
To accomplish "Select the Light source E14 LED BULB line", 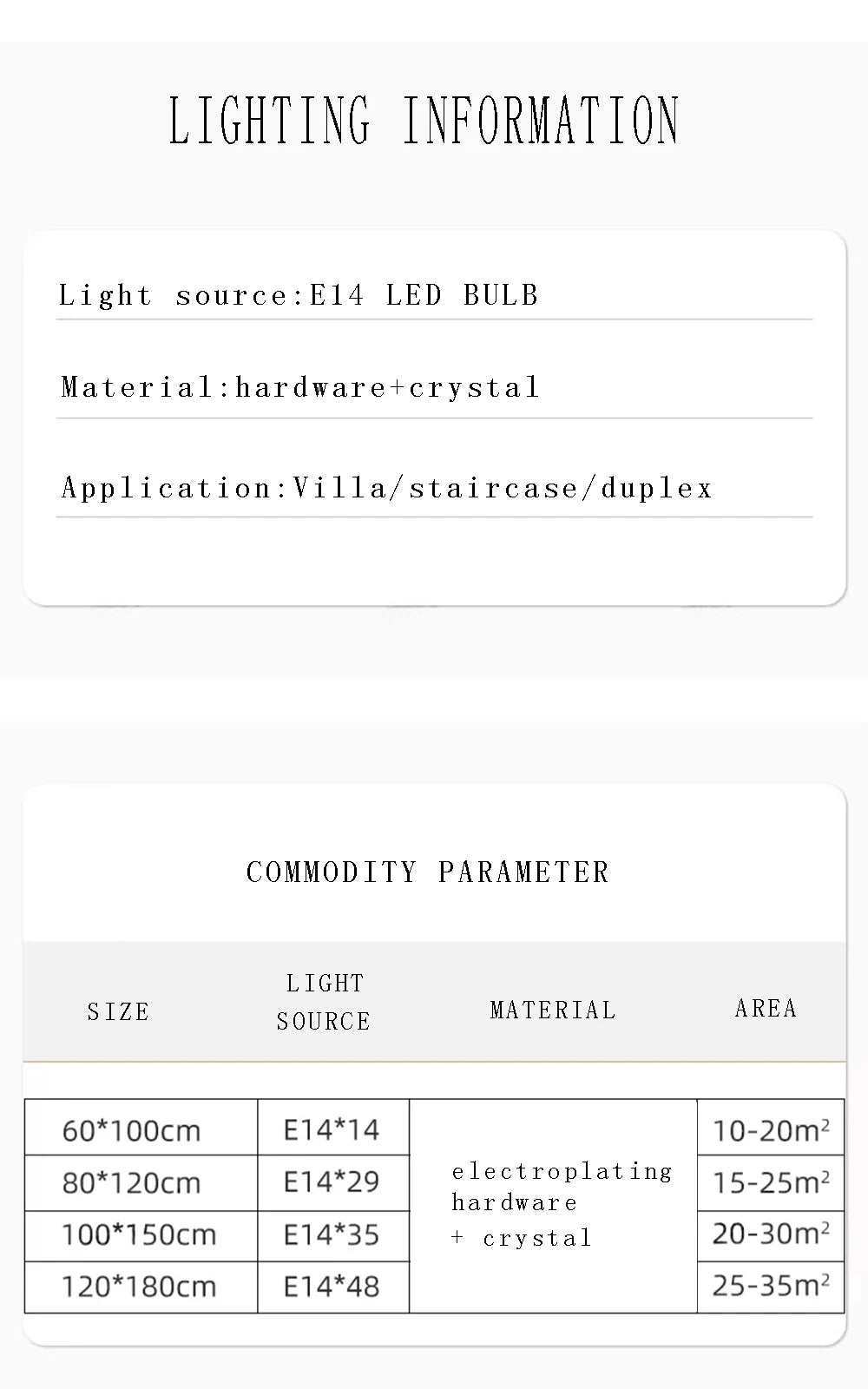I will [299, 295].
